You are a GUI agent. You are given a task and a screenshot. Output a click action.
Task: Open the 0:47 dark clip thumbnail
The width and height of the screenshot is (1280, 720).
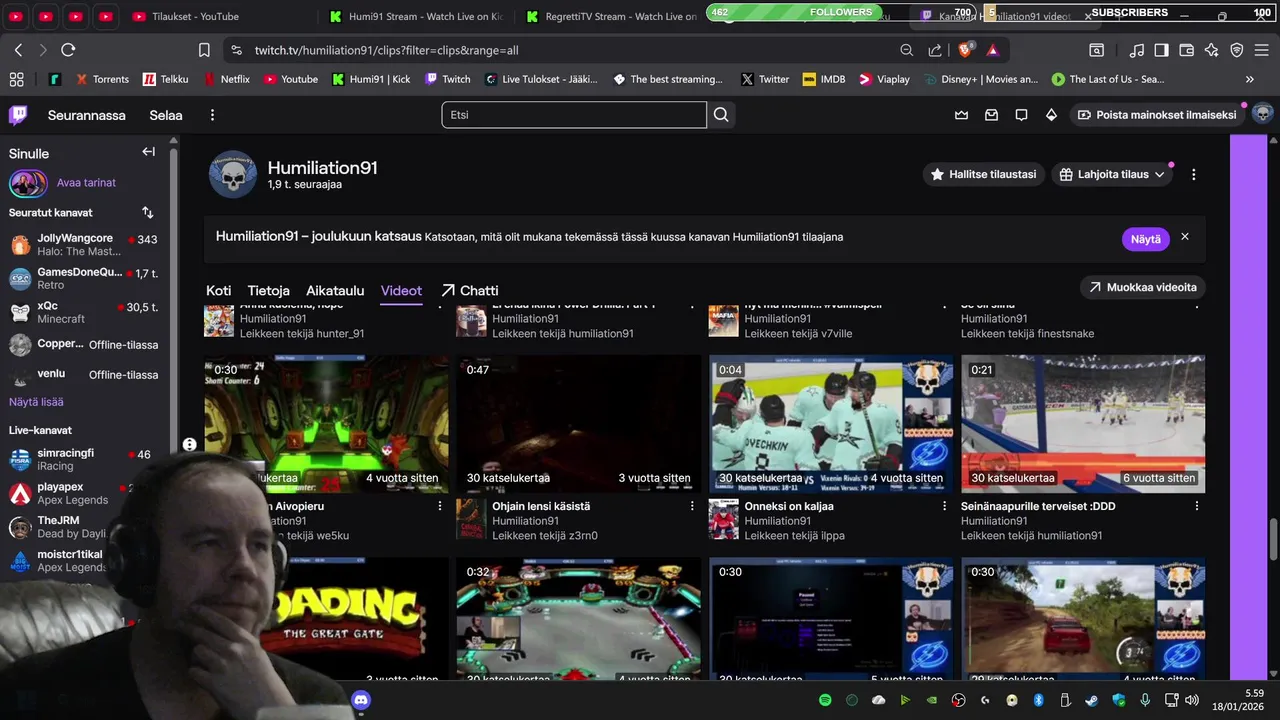579,424
